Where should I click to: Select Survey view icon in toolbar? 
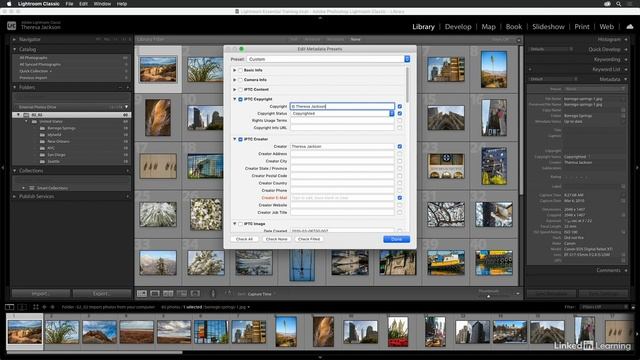tap(182, 293)
